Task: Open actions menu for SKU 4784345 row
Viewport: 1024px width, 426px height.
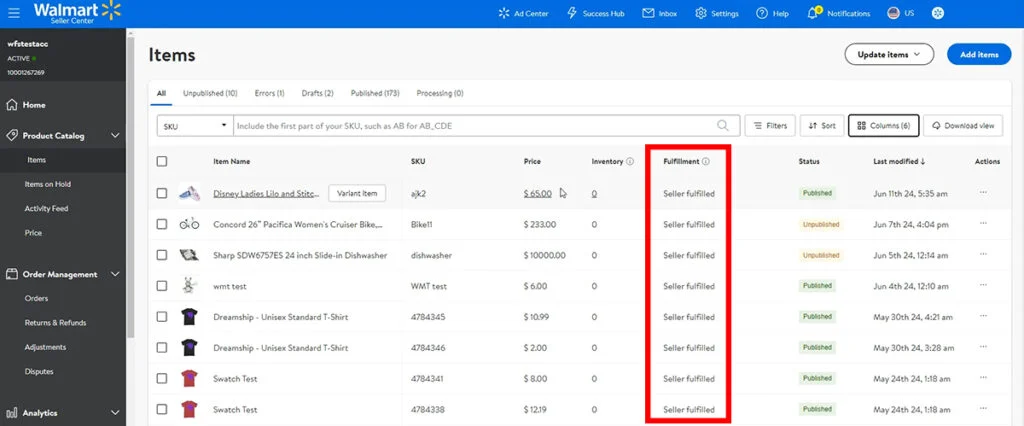Action: tap(983, 316)
